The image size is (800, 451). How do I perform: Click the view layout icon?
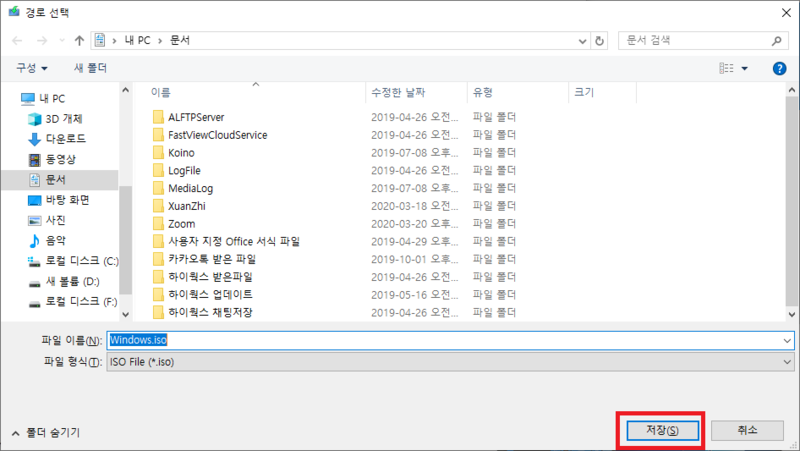click(727, 68)
